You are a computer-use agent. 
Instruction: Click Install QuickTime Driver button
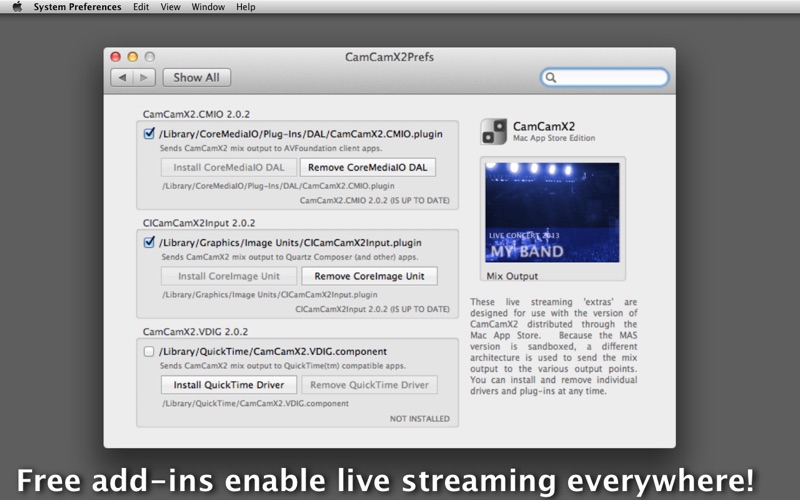click(x=229, y=385)
